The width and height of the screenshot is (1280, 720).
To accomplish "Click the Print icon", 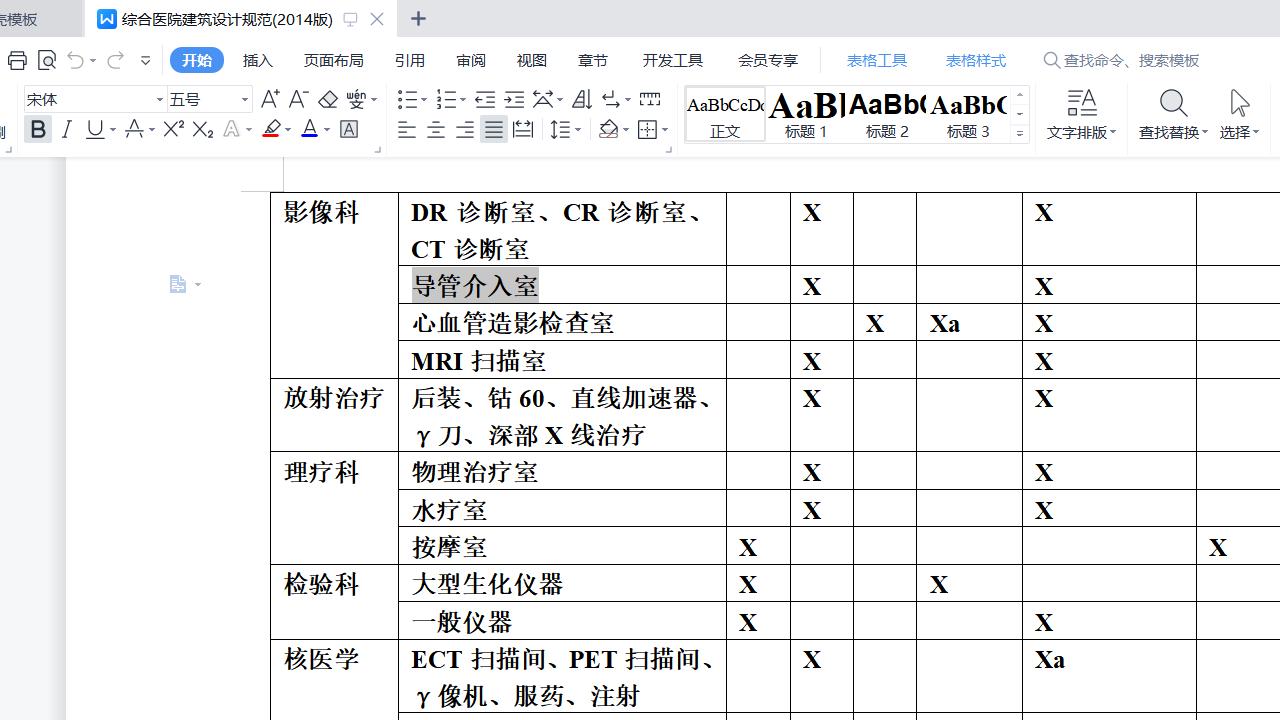I will point(17,61).
